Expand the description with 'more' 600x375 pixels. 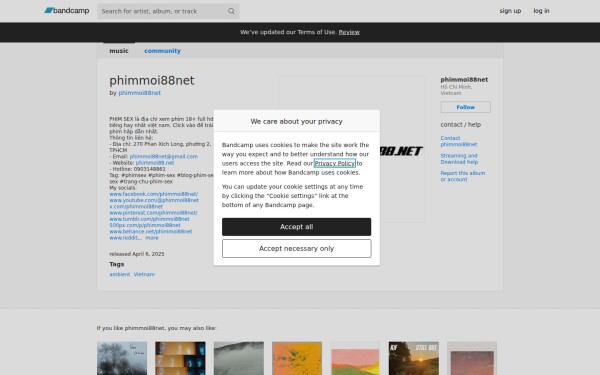pos(152,238)
